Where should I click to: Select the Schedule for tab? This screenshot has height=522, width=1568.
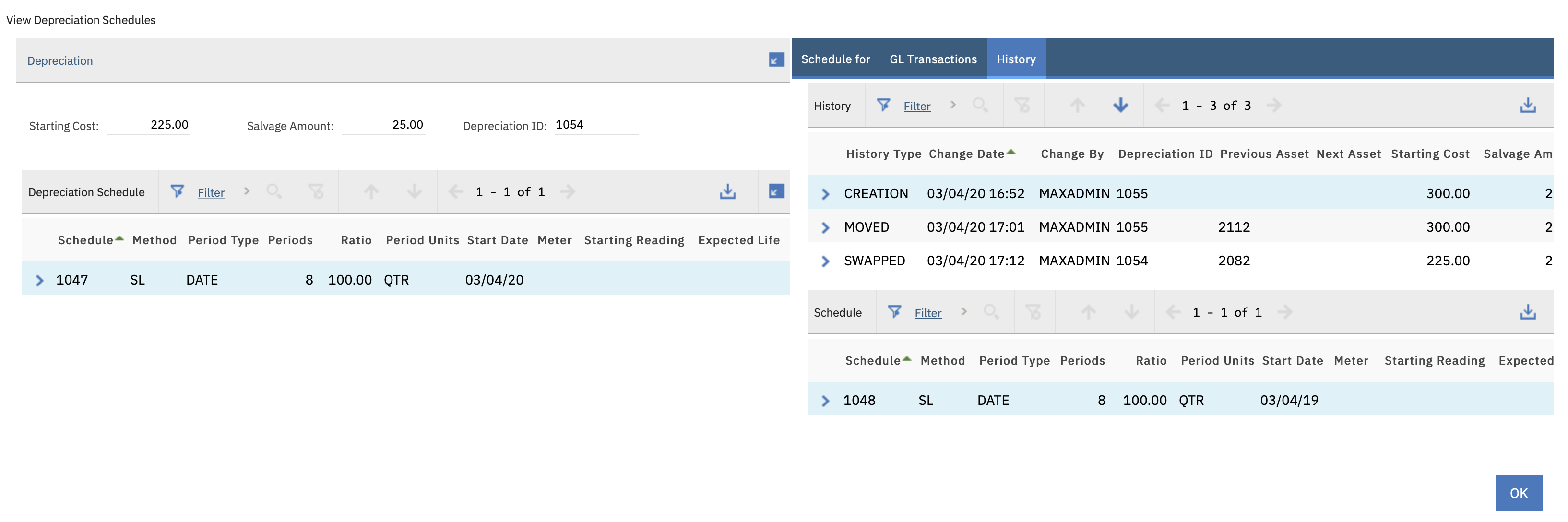836,59
